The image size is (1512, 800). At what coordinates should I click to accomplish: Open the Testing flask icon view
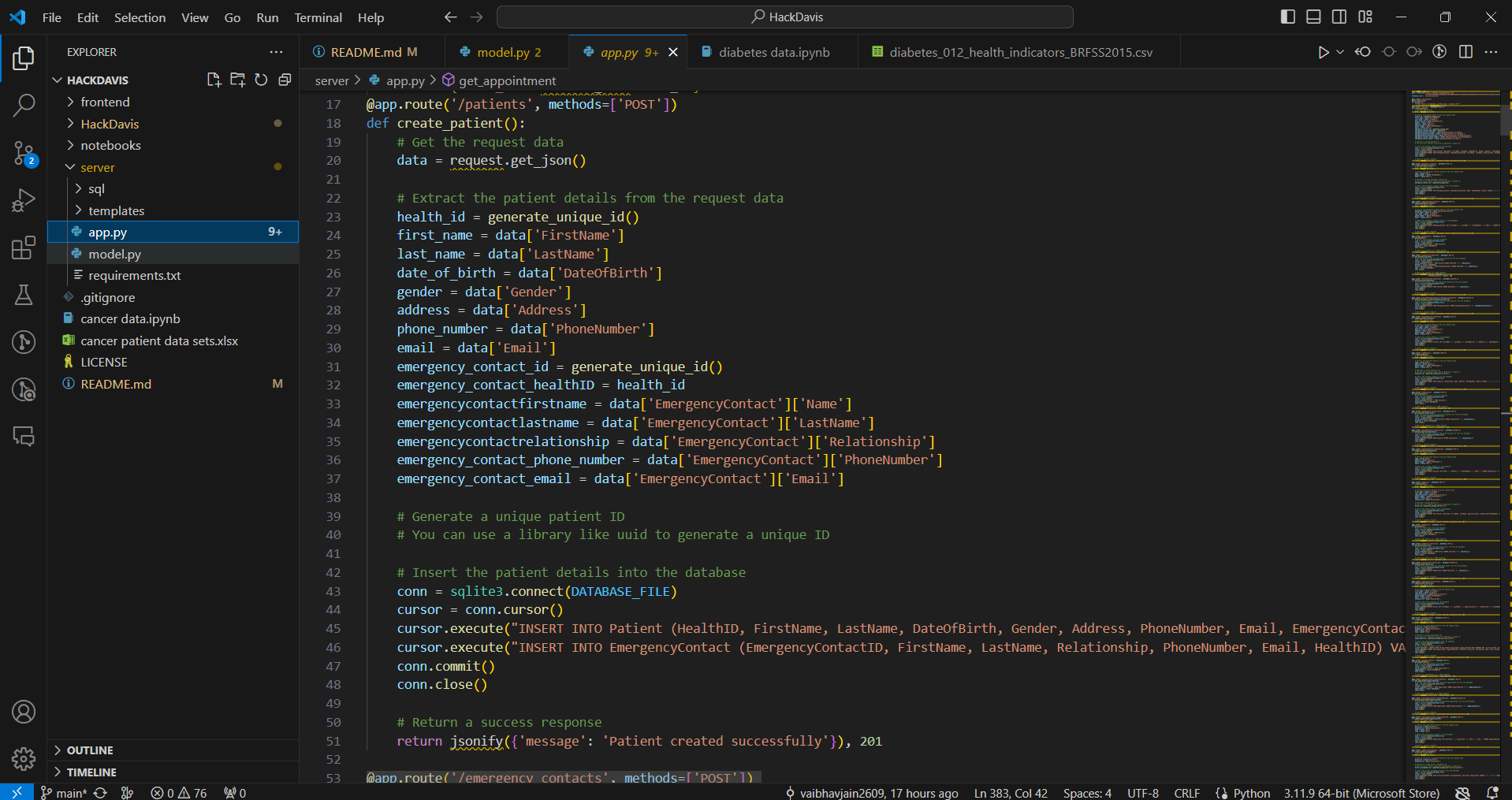pos(24,295)
